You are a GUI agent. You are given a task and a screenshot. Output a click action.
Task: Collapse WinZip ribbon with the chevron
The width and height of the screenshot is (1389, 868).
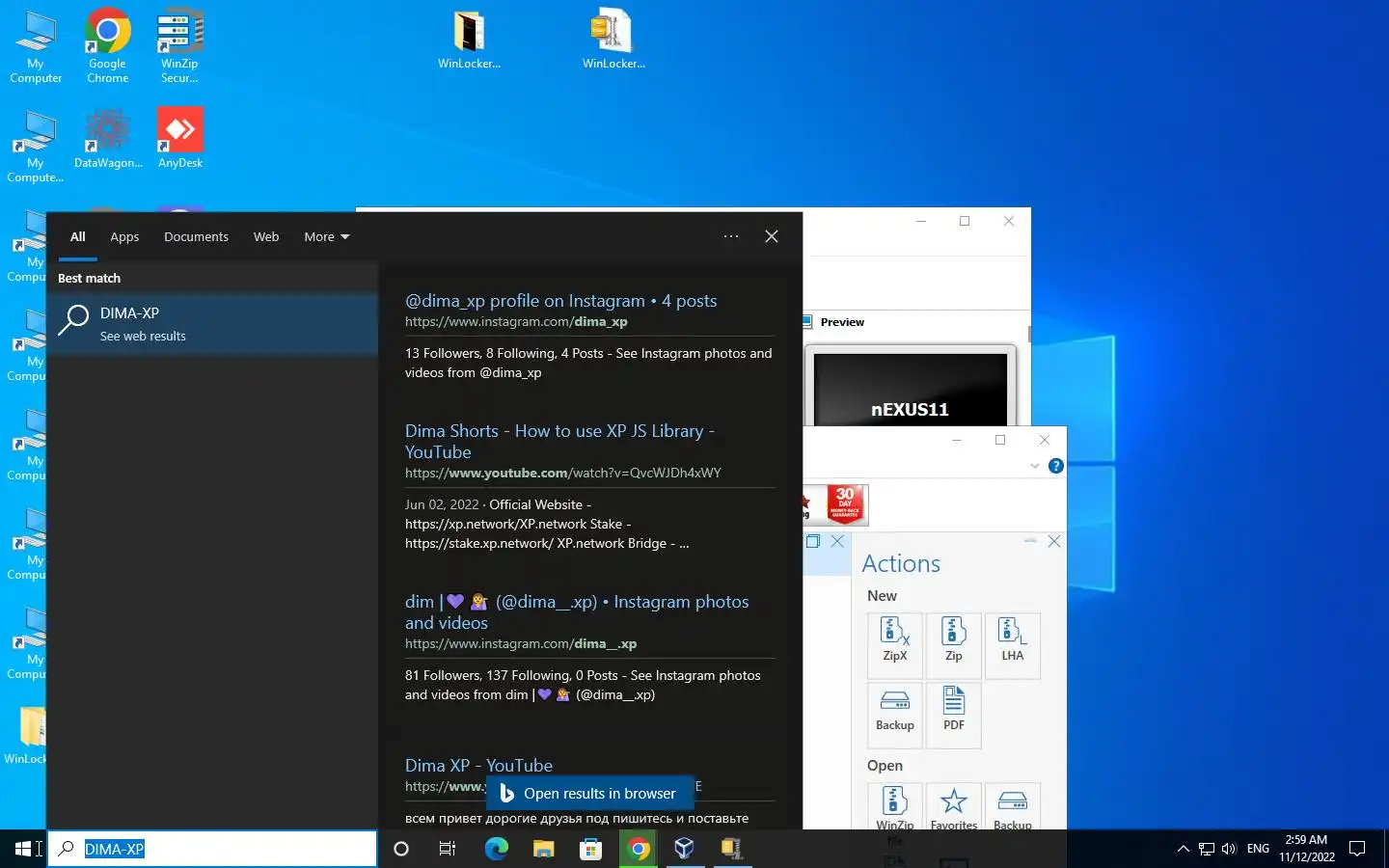pos(1034,466)
